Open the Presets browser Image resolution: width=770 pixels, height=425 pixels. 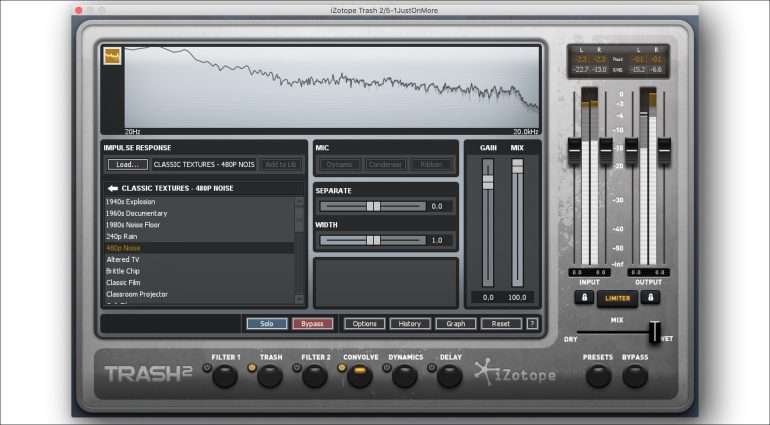(598, 377)
